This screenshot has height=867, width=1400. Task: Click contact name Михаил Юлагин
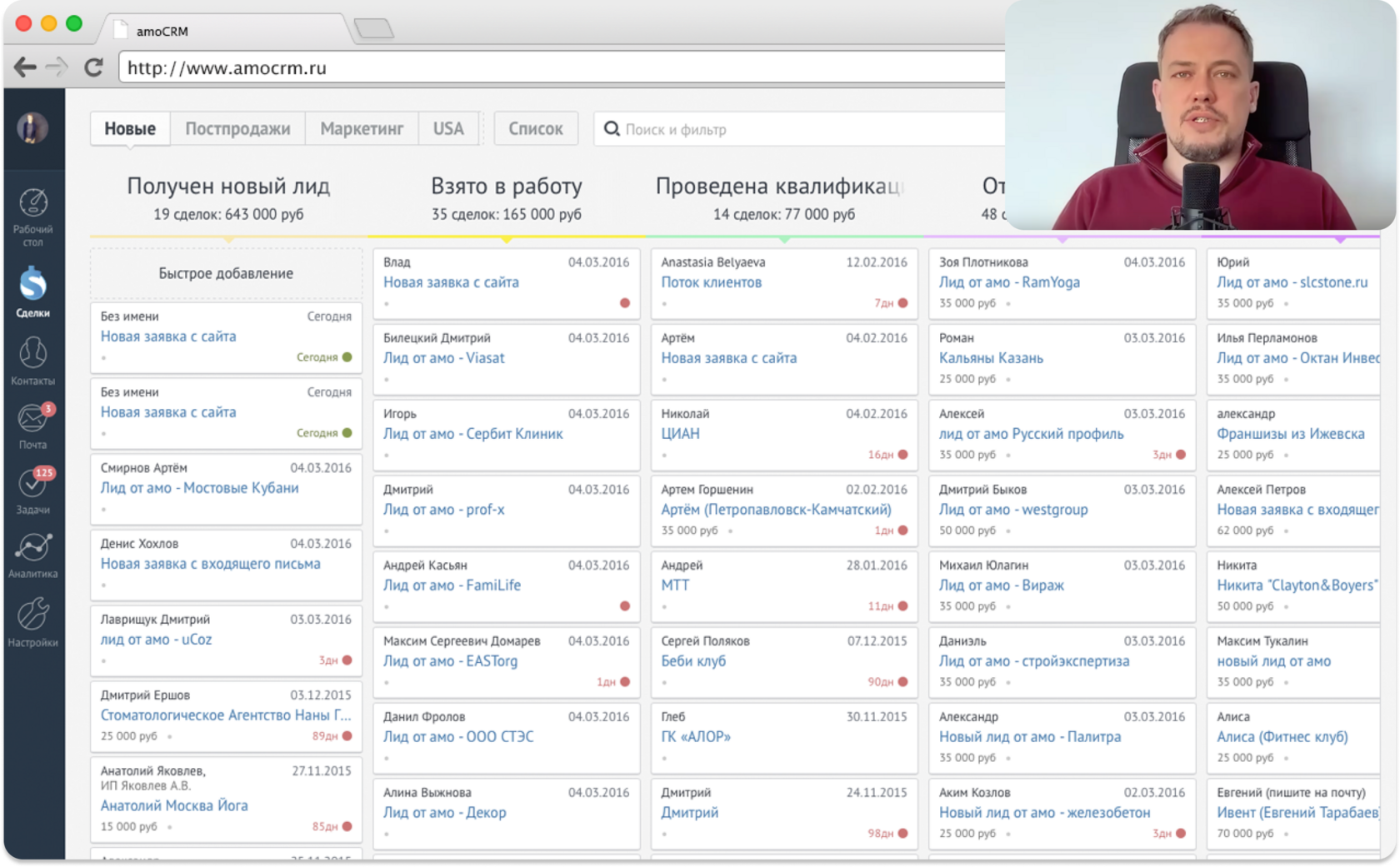[x=983, y=566]
